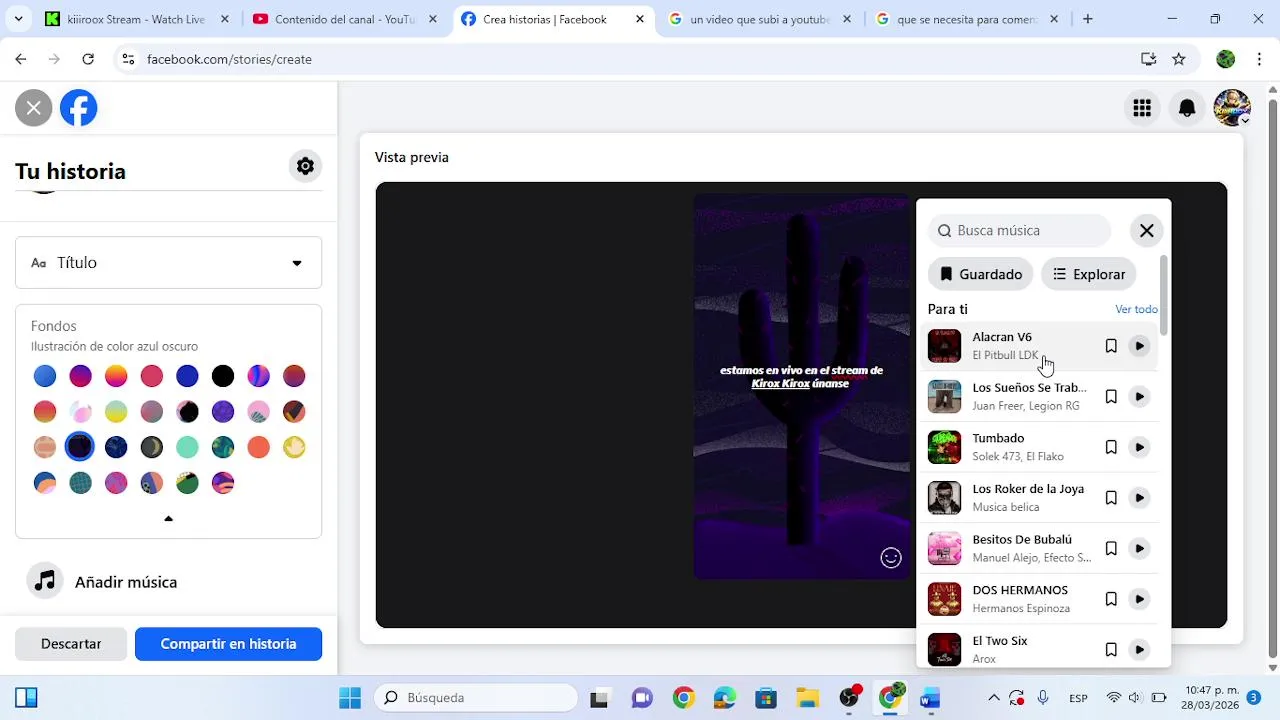Show hidden system tray icons chevron

point(993,698)
